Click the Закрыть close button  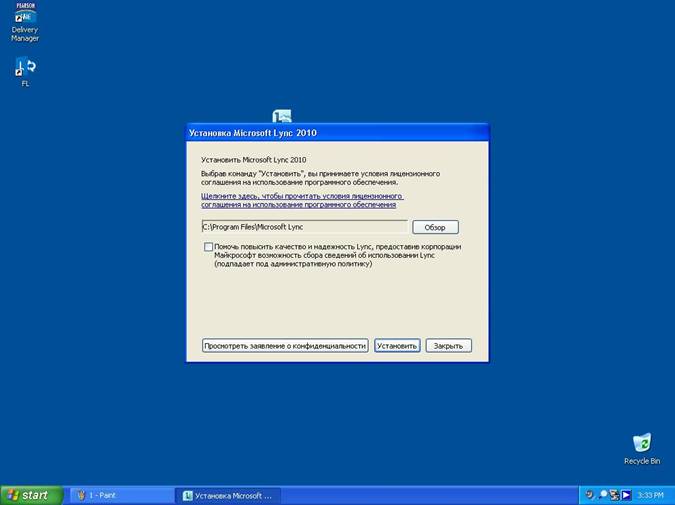448,346
